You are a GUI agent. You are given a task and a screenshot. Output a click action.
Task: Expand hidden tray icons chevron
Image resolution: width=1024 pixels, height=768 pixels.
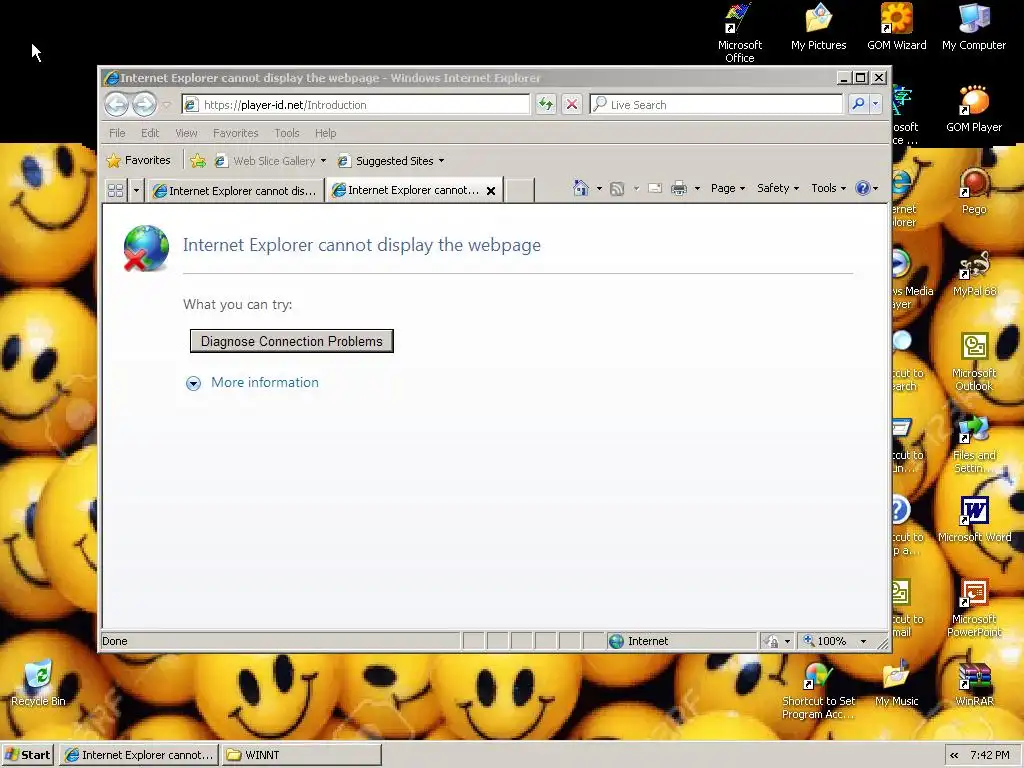[x=954, y=756]
